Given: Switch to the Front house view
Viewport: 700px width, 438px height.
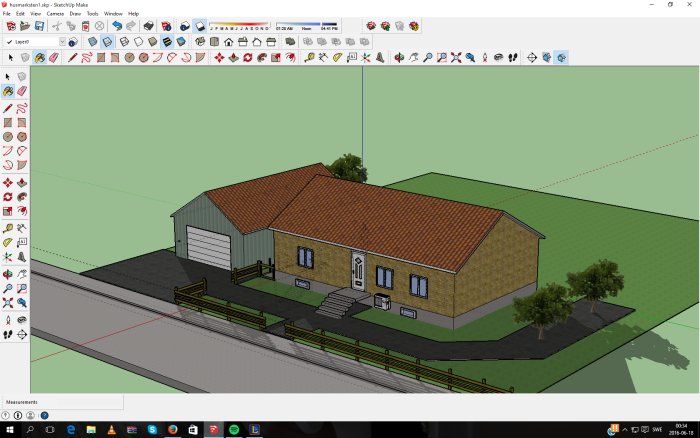Looking at the screenshot, I should 229,42.
